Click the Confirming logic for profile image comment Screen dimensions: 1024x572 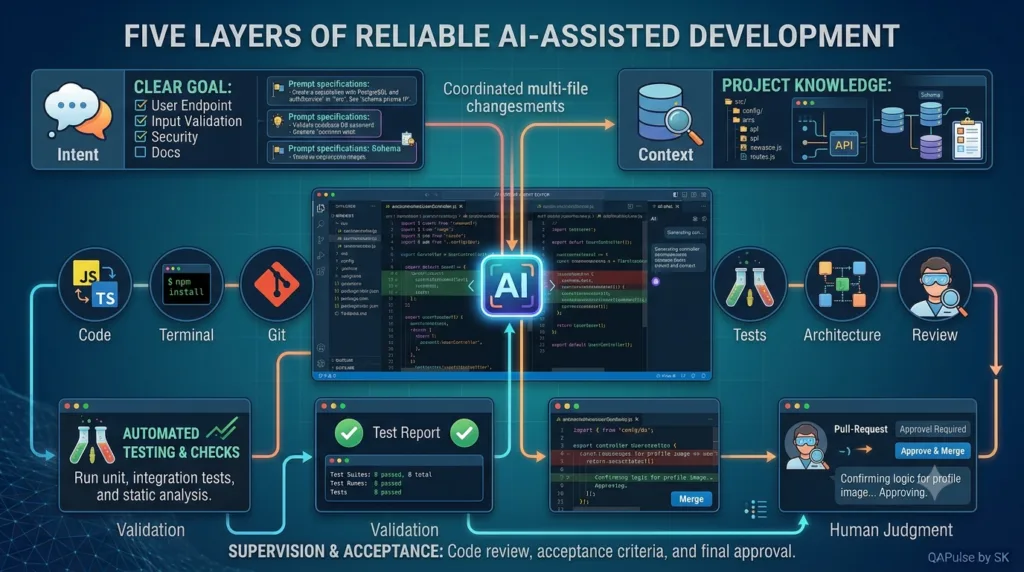903,485
